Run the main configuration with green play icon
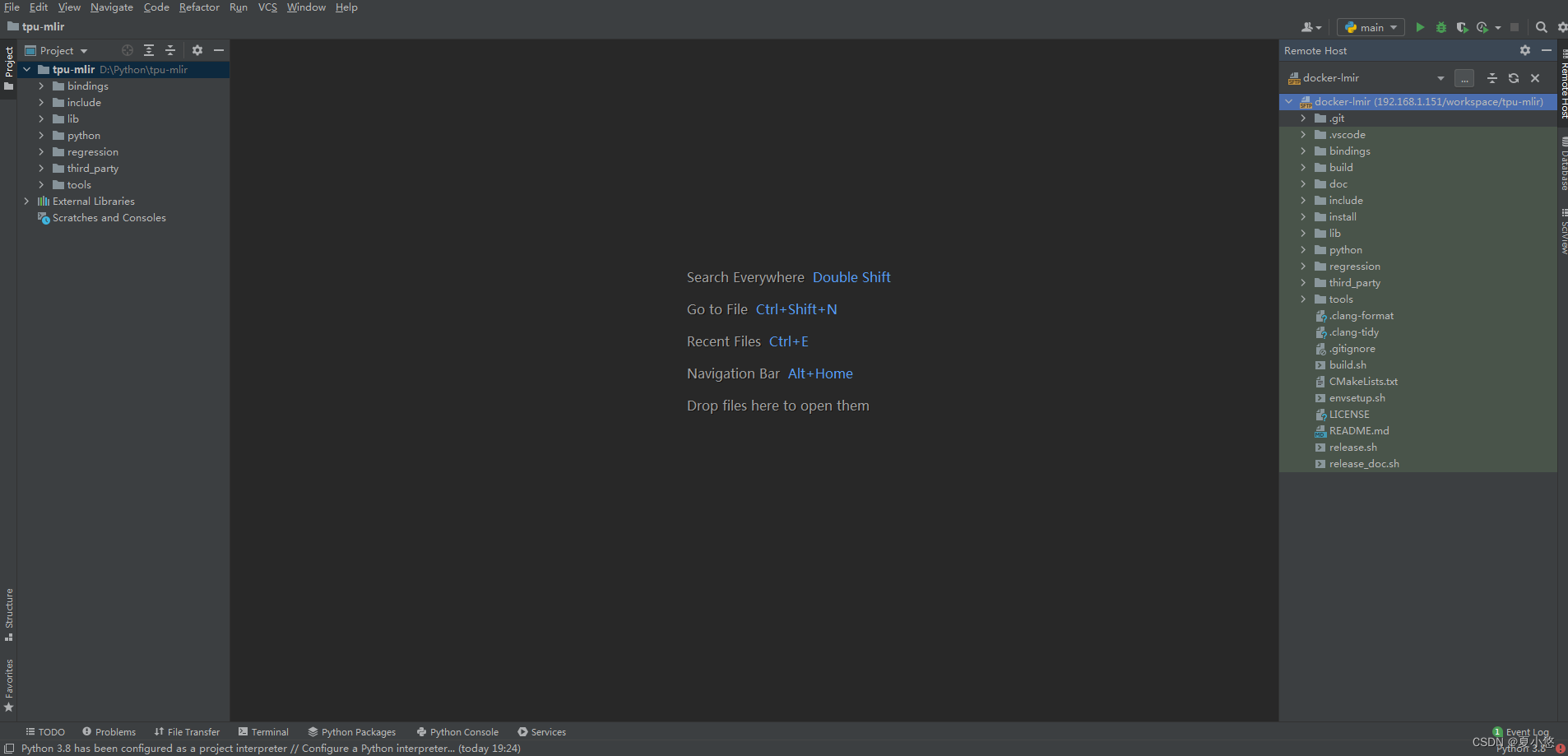1568x756 pixels. 1420,27
